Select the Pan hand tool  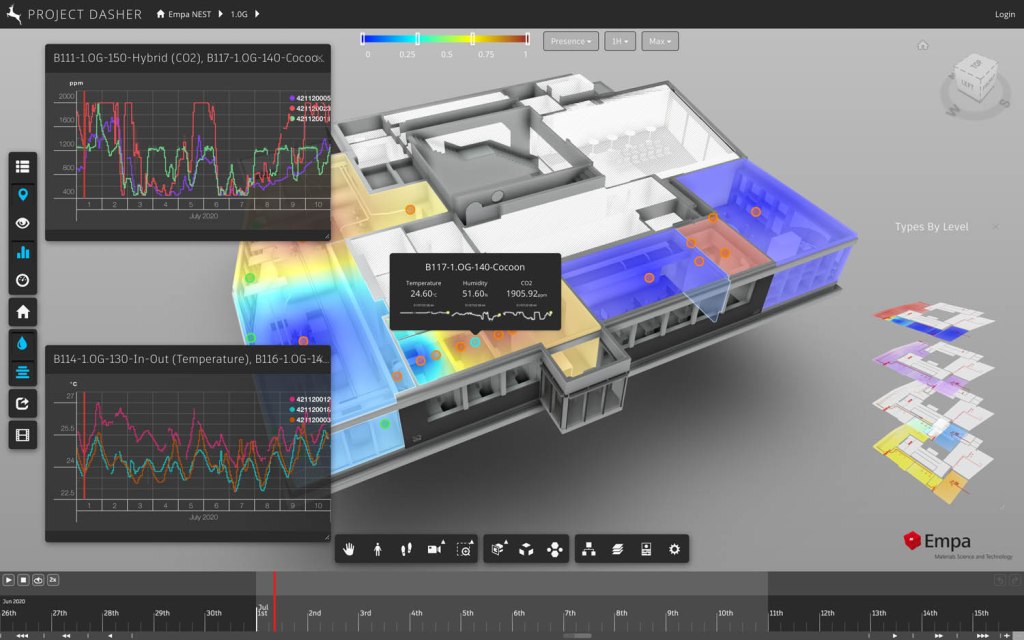coord(349,549)
